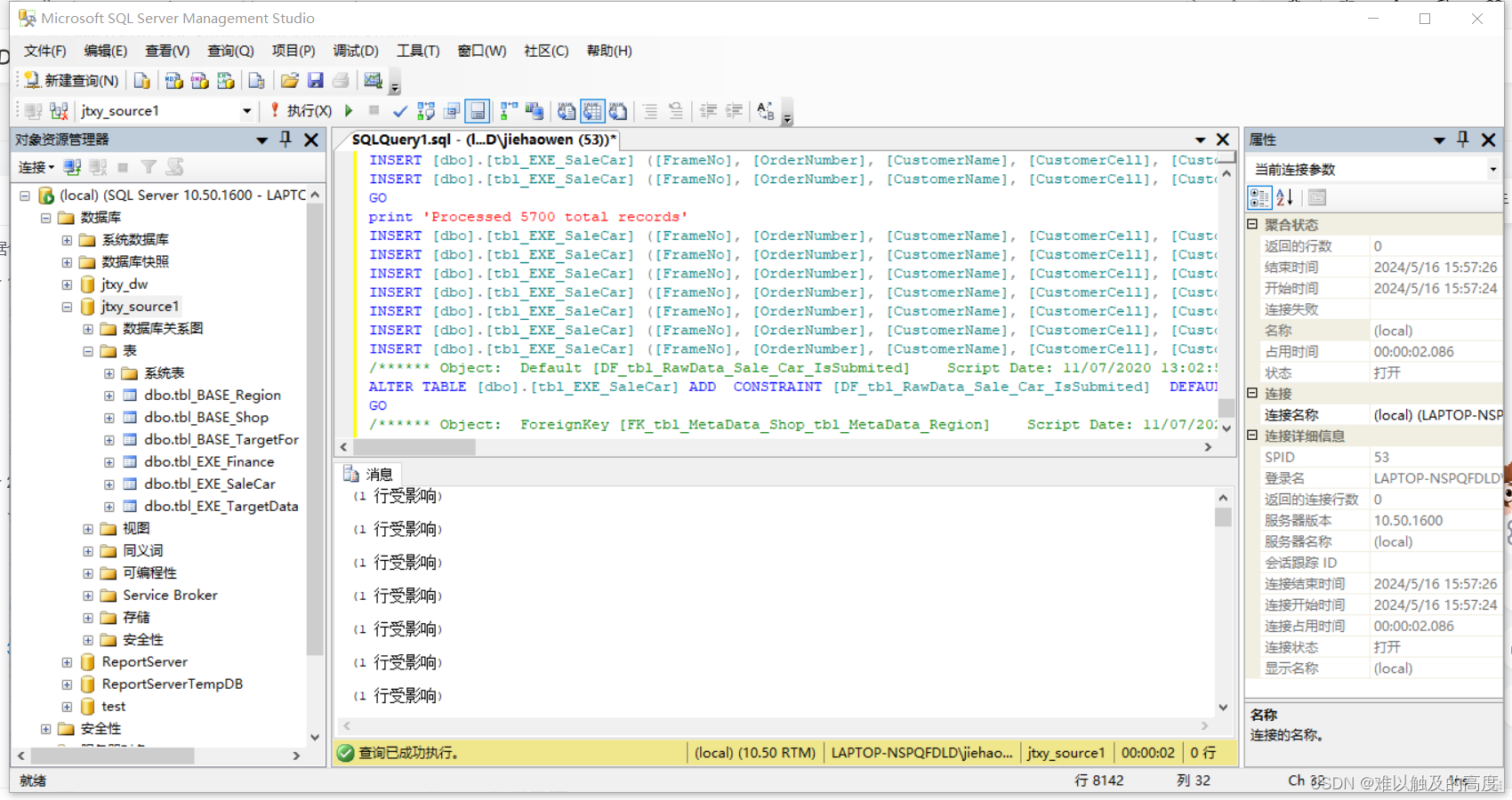The width and height of the screenshot is (1512, 800).
Task: Click the Analysis Services DMX Query icon
Action: tap(200, 81)
